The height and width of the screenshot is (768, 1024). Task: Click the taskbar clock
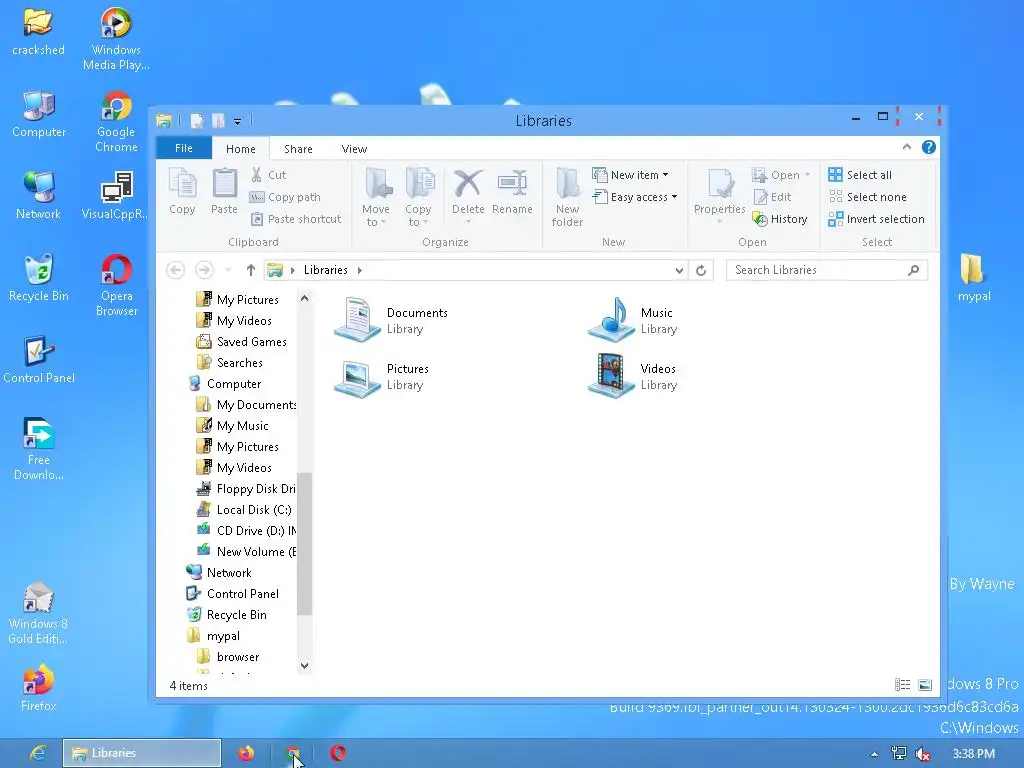(973, 754)
